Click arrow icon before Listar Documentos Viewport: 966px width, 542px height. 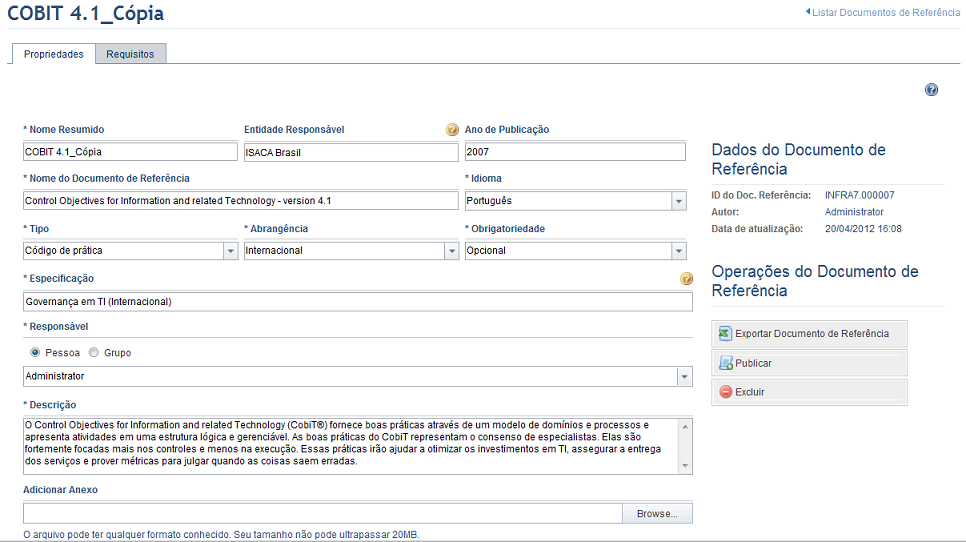point(808,12)
